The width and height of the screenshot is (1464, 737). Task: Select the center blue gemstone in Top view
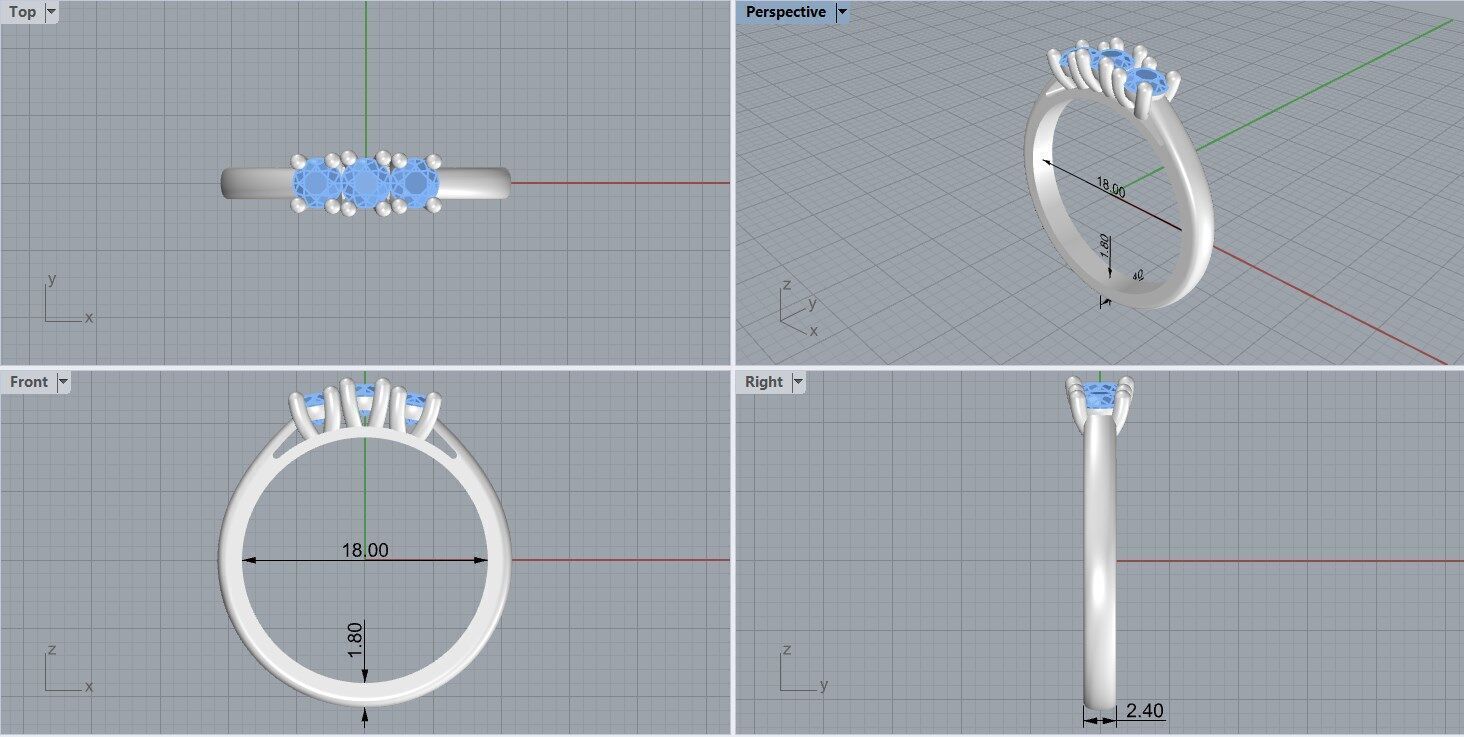[x=365, y=184]
